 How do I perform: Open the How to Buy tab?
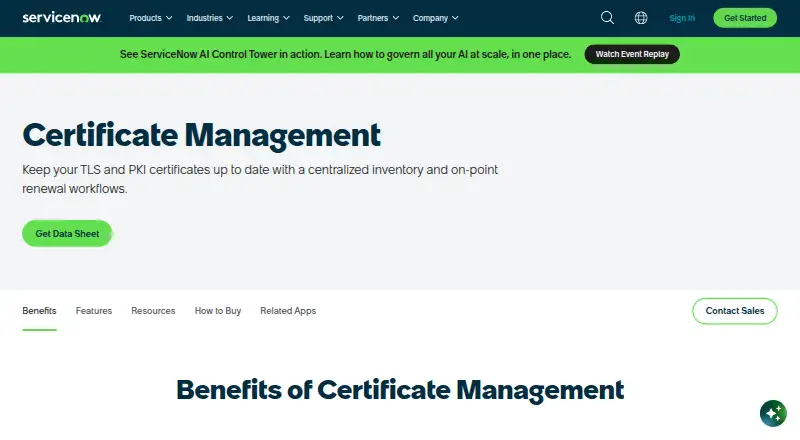pyautogui.click(x=218, y=311)
